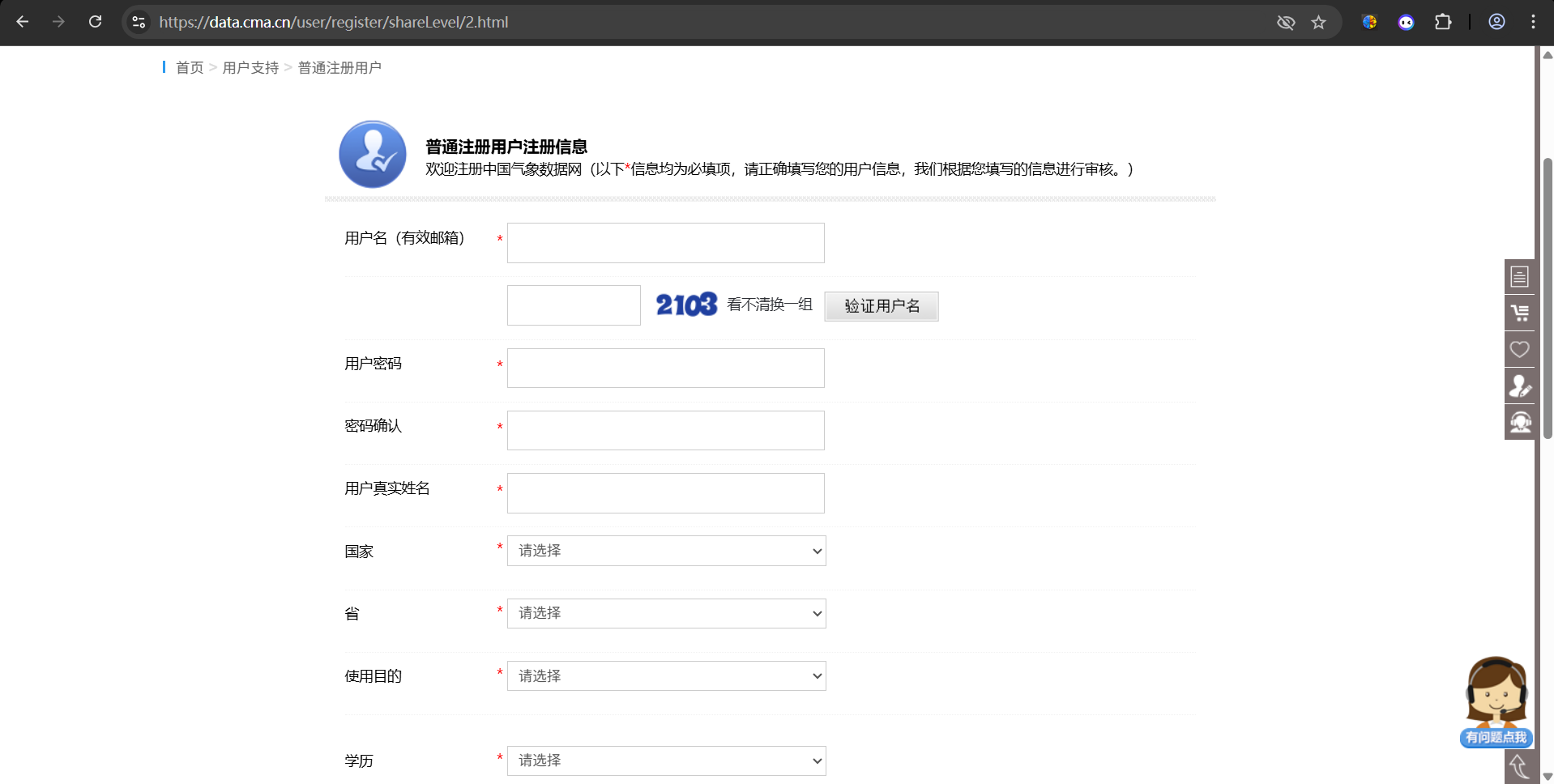Image resolution: width=1554 pixels, height=784 pixels.
Task: Go back using the browser back arrow
Action: 23,22
